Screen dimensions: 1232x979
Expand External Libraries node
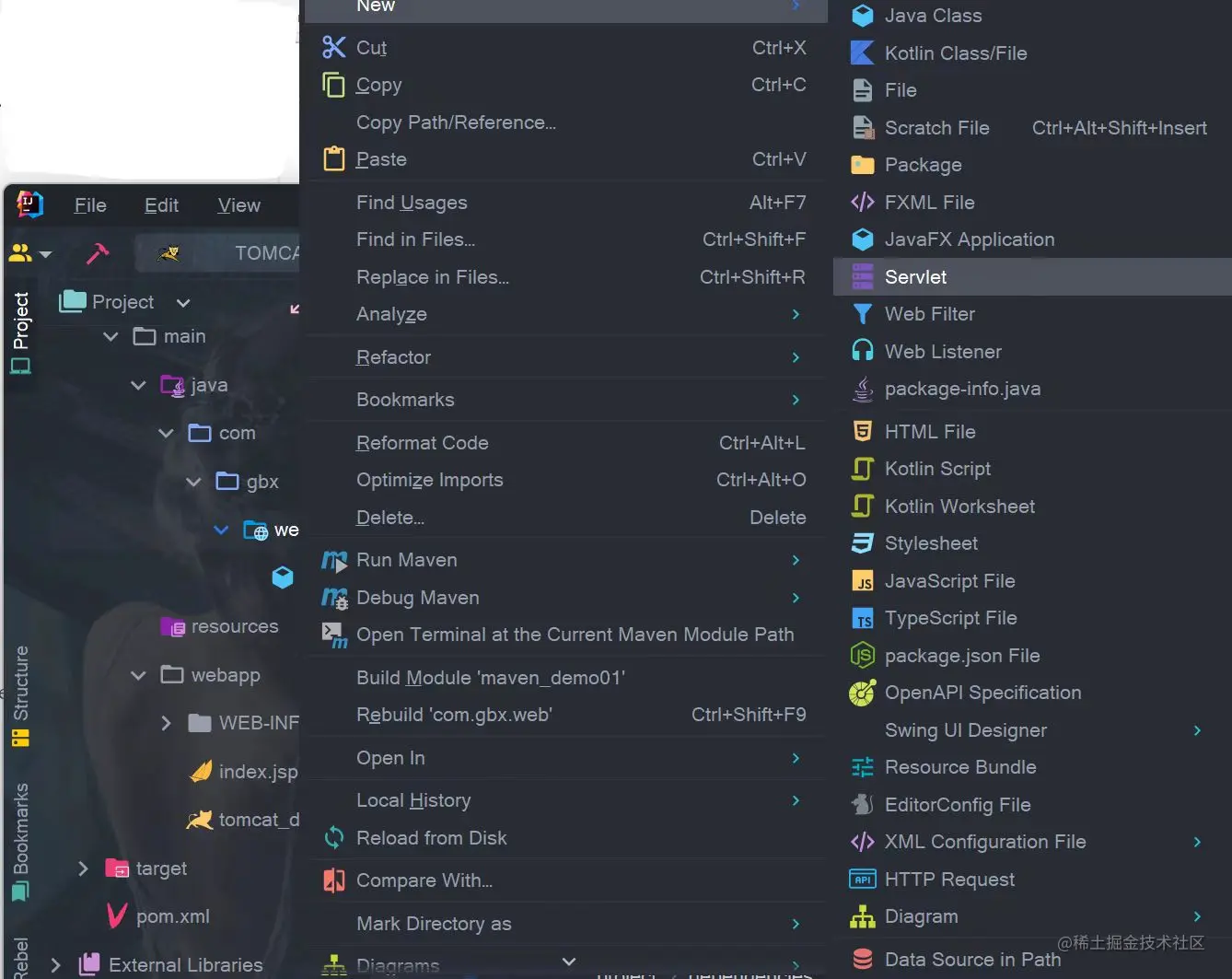(55, 965)
